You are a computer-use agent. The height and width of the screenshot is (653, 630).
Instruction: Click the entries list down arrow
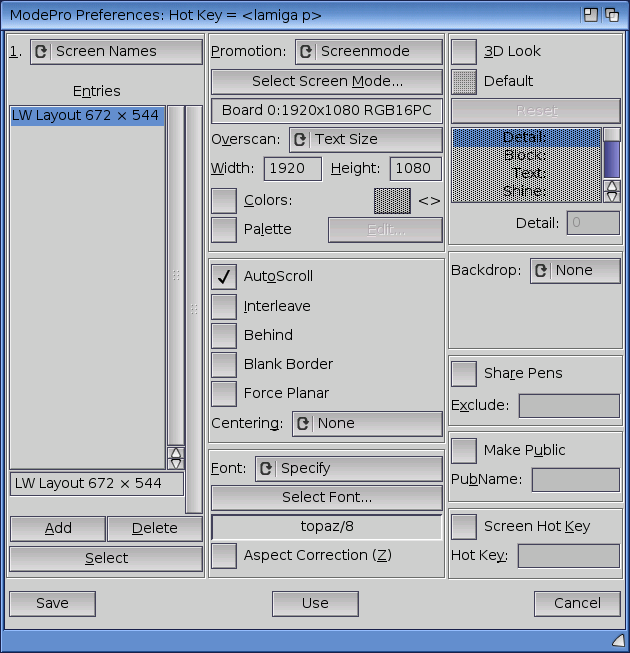tap(176, 464)
